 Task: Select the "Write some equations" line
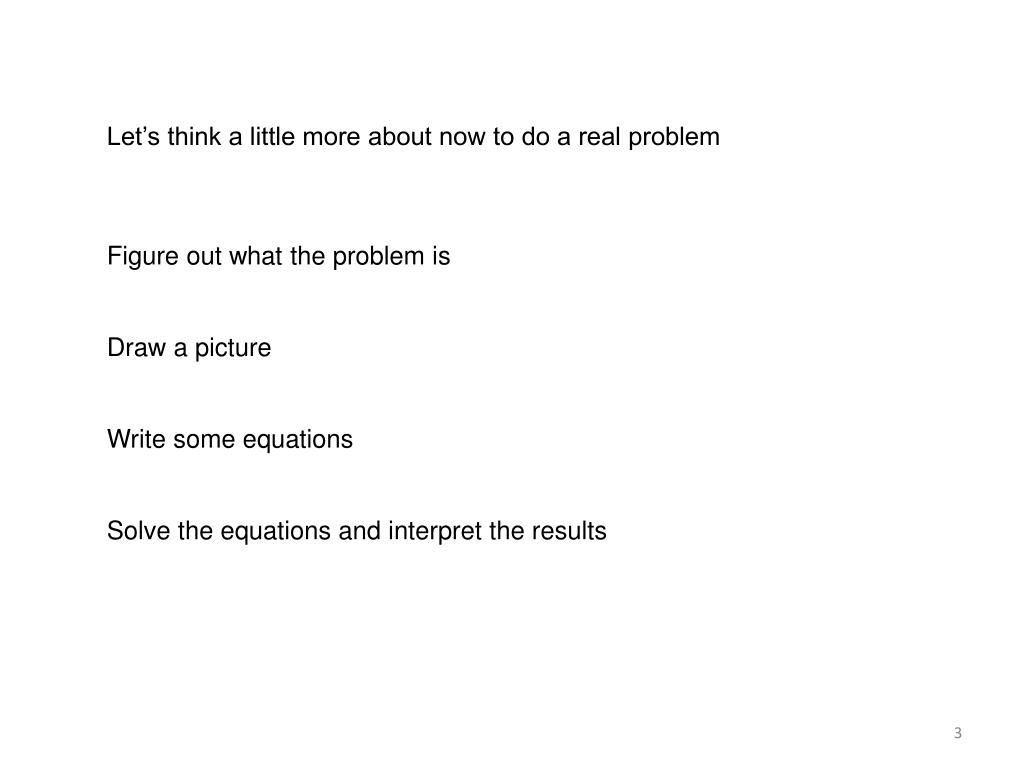click(230, 440)
